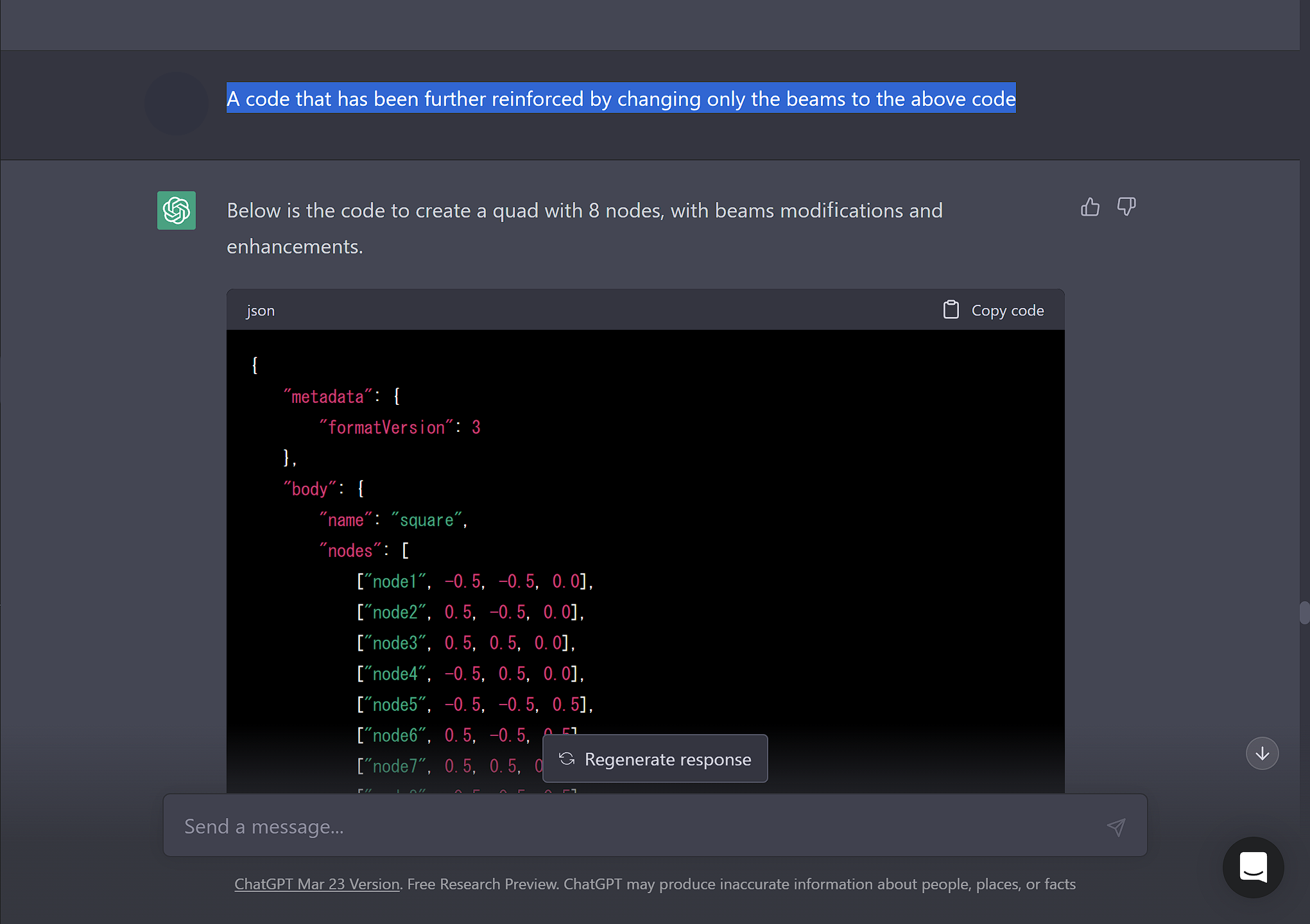Click the thumbs up feedback icon
Screen dimensions: 1310x924
point(1090,207)
